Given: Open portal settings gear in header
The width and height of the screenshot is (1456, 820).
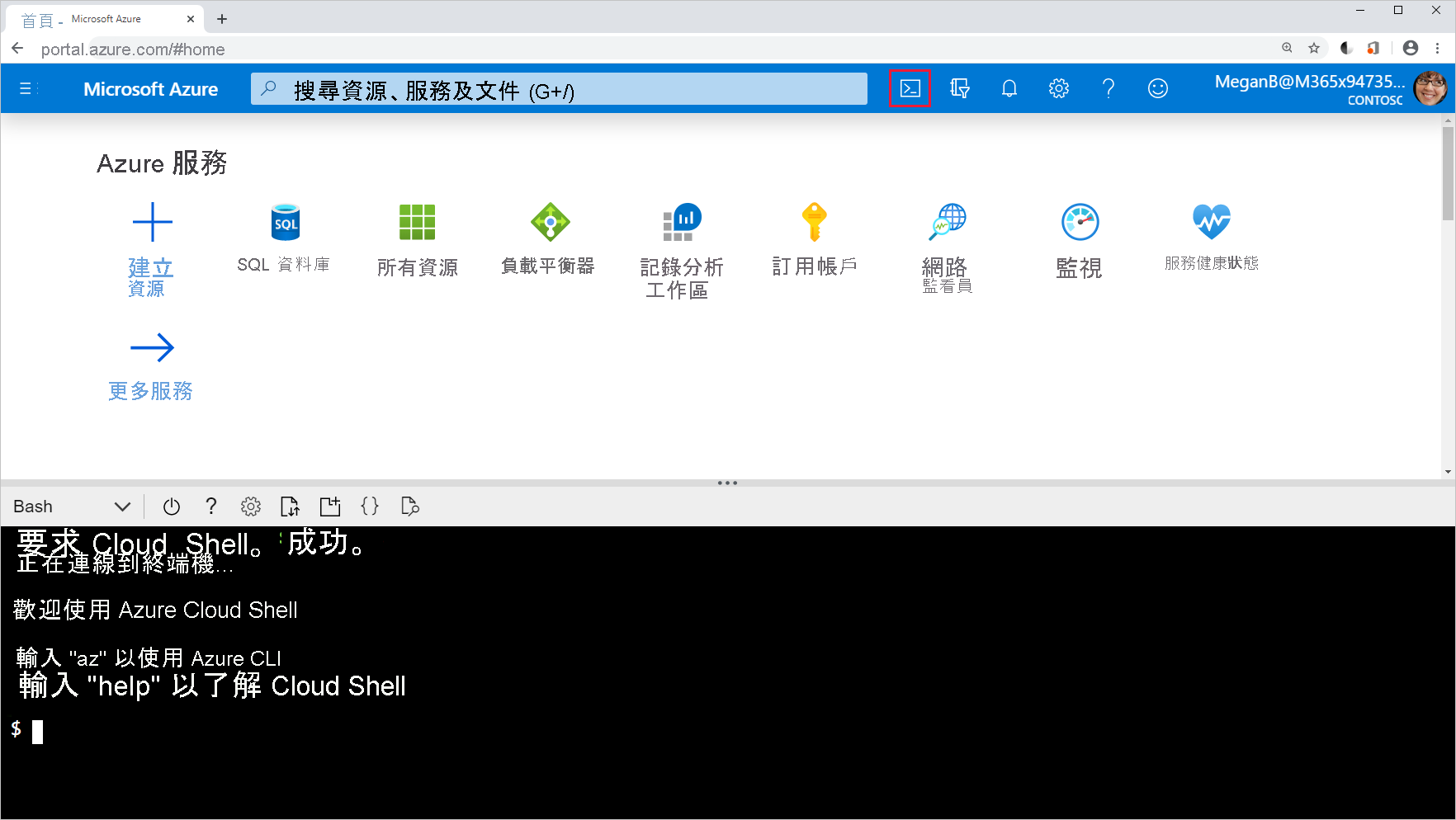Looking at the screenshot, I should click(x=1058, y=88).
